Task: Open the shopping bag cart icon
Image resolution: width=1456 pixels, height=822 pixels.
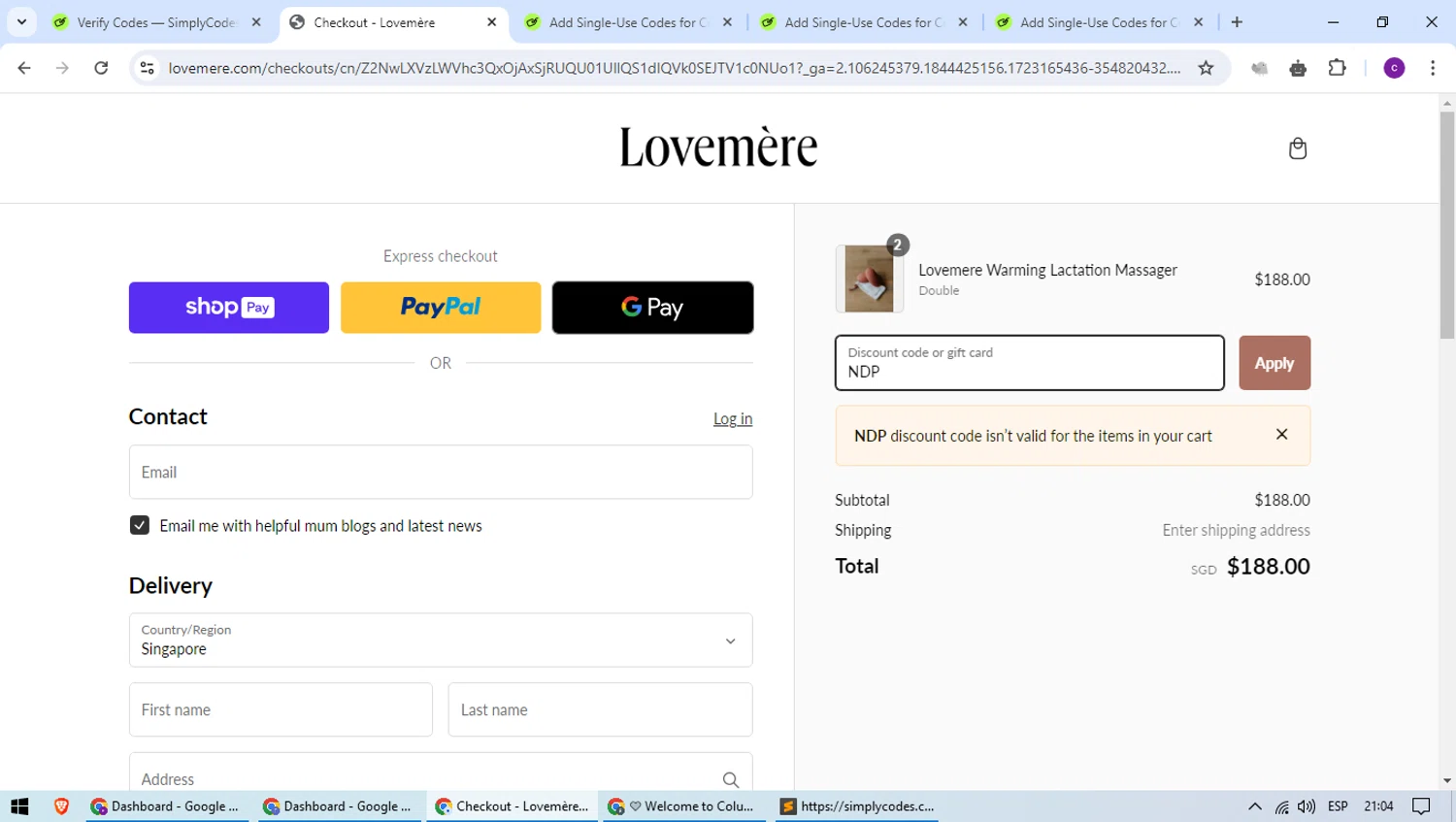Action: (x=1298, y=148)
